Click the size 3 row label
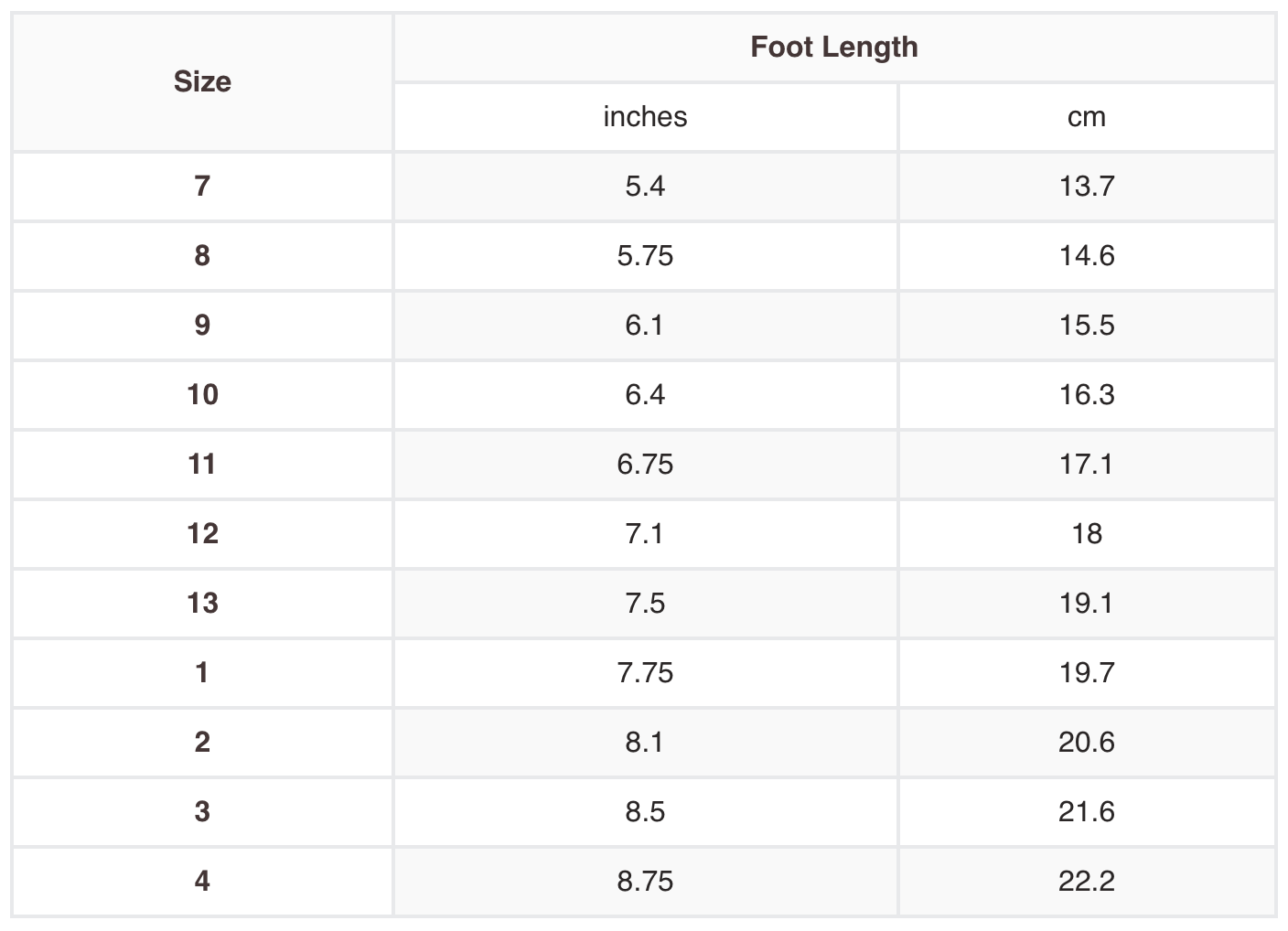Viewport: 1288px width, 931px height. coord(202,812)
